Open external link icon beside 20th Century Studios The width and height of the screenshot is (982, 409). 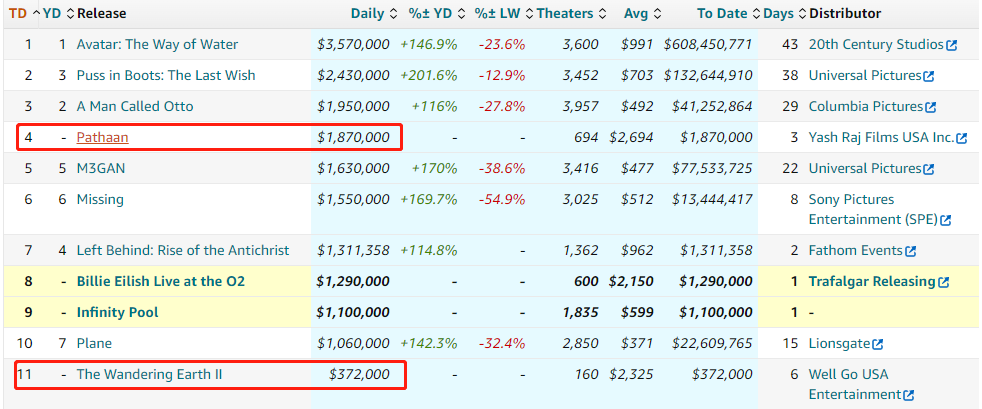point(952,45)
